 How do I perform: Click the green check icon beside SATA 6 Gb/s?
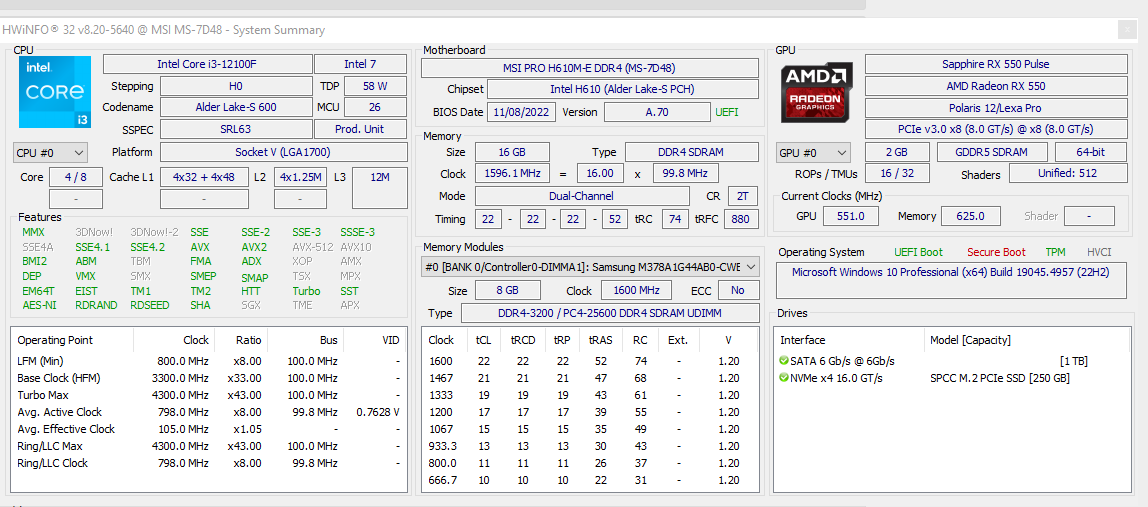tap(784, 360)
